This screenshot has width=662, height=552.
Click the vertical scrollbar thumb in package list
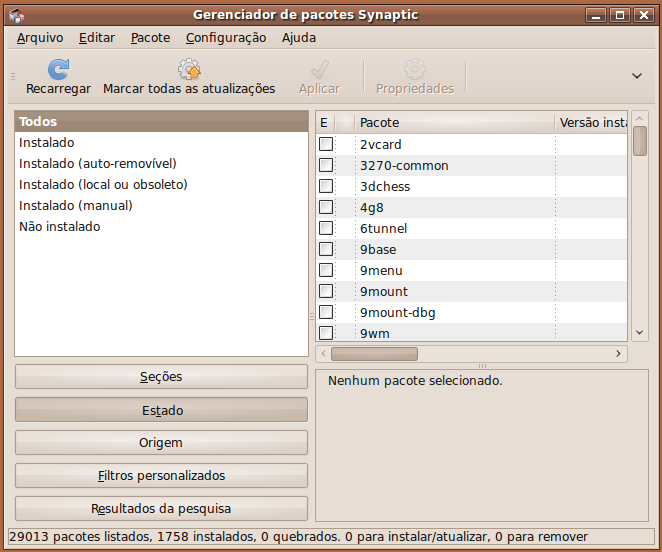tap(640, 141)
